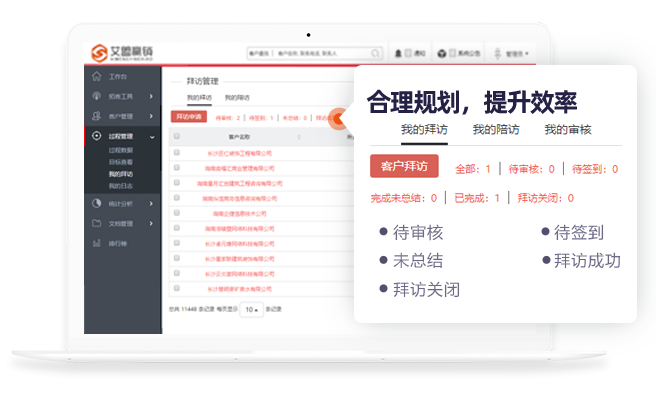Expand the 文档管理 chevron

point(151,223)
